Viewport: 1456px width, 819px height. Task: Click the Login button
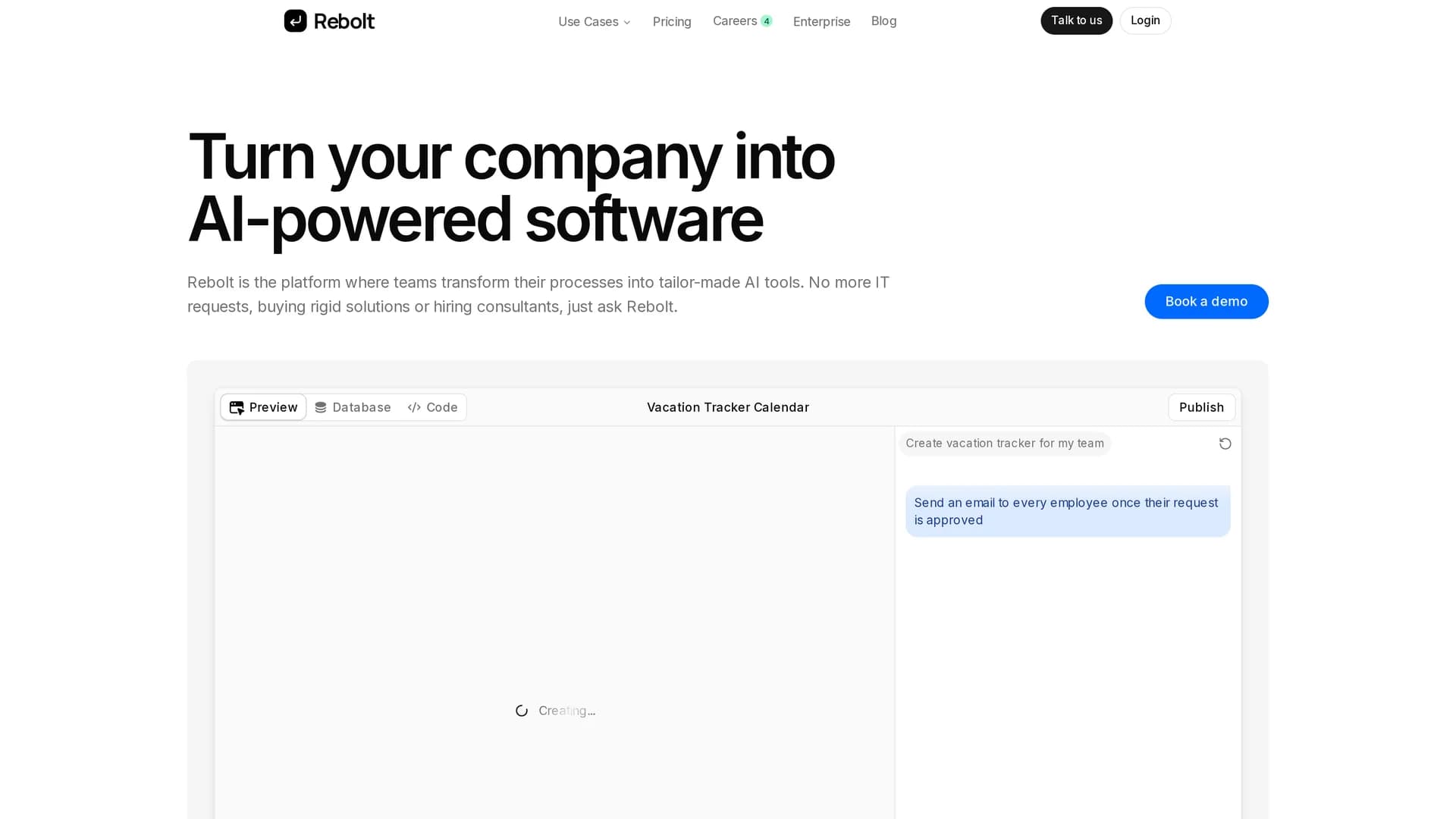[x=1145, y=20]
